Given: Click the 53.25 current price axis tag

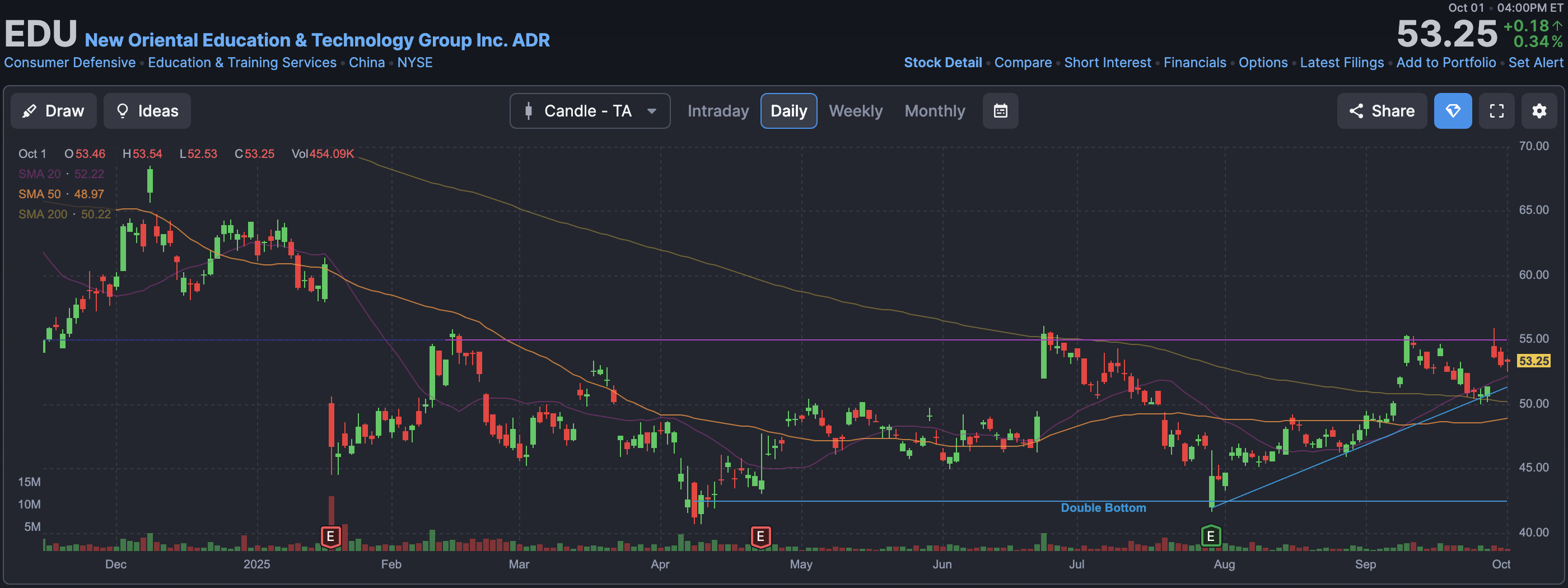Looking at the screenshot, I should [1533, 361].
